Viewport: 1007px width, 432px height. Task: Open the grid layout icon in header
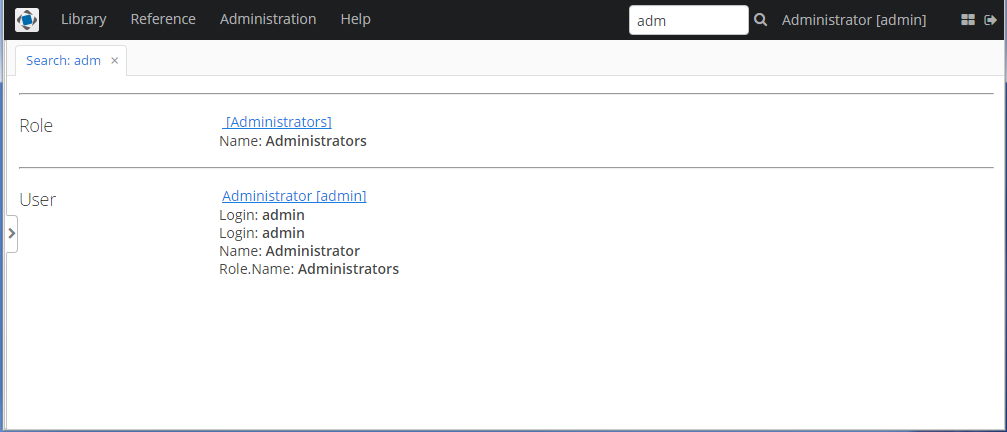tap(967, 20)
